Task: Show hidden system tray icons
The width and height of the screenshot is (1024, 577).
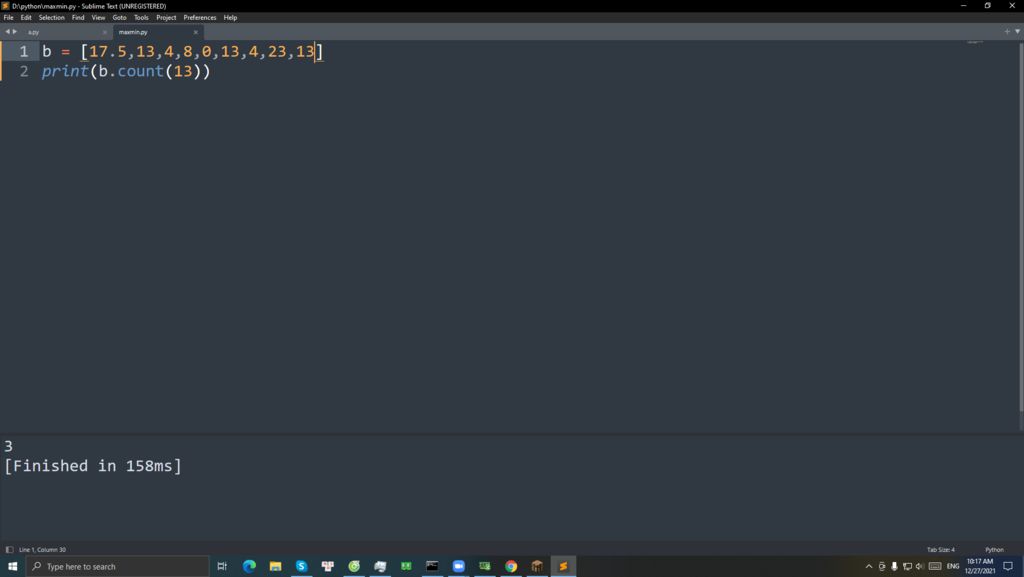Action: tap(869, 566)
